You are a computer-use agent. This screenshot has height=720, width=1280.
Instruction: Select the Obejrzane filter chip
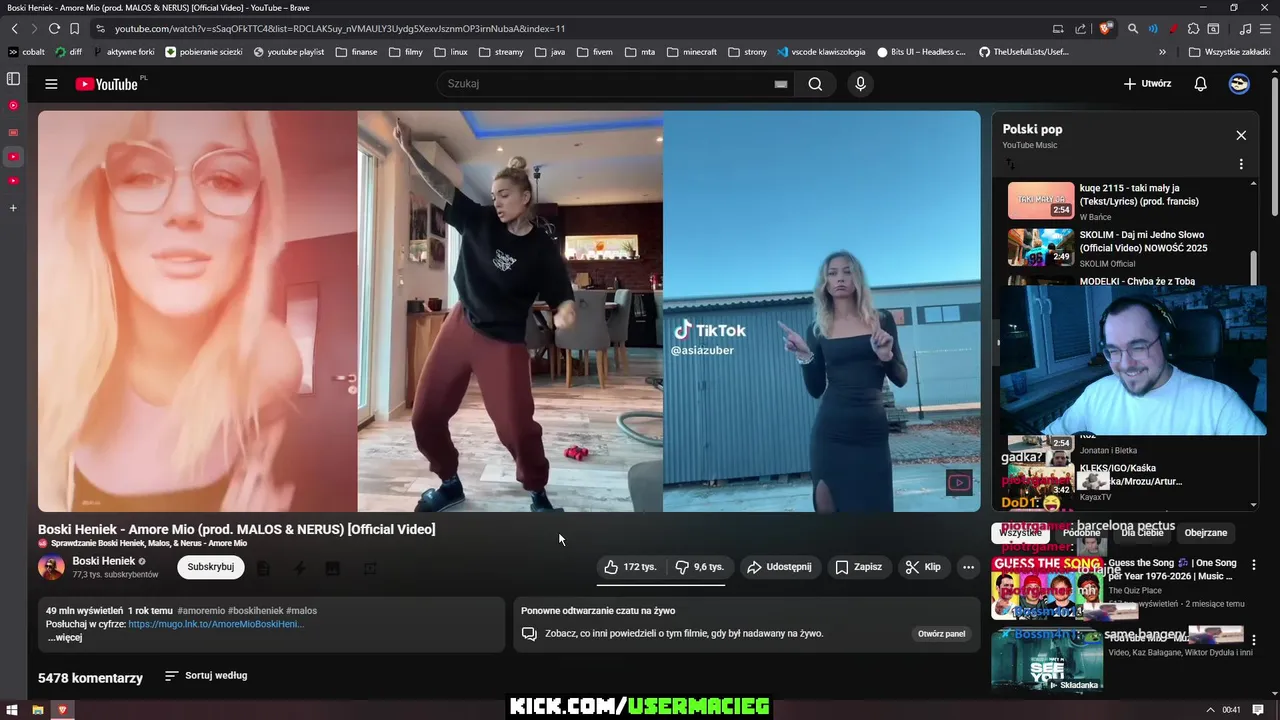[1205, 533]
